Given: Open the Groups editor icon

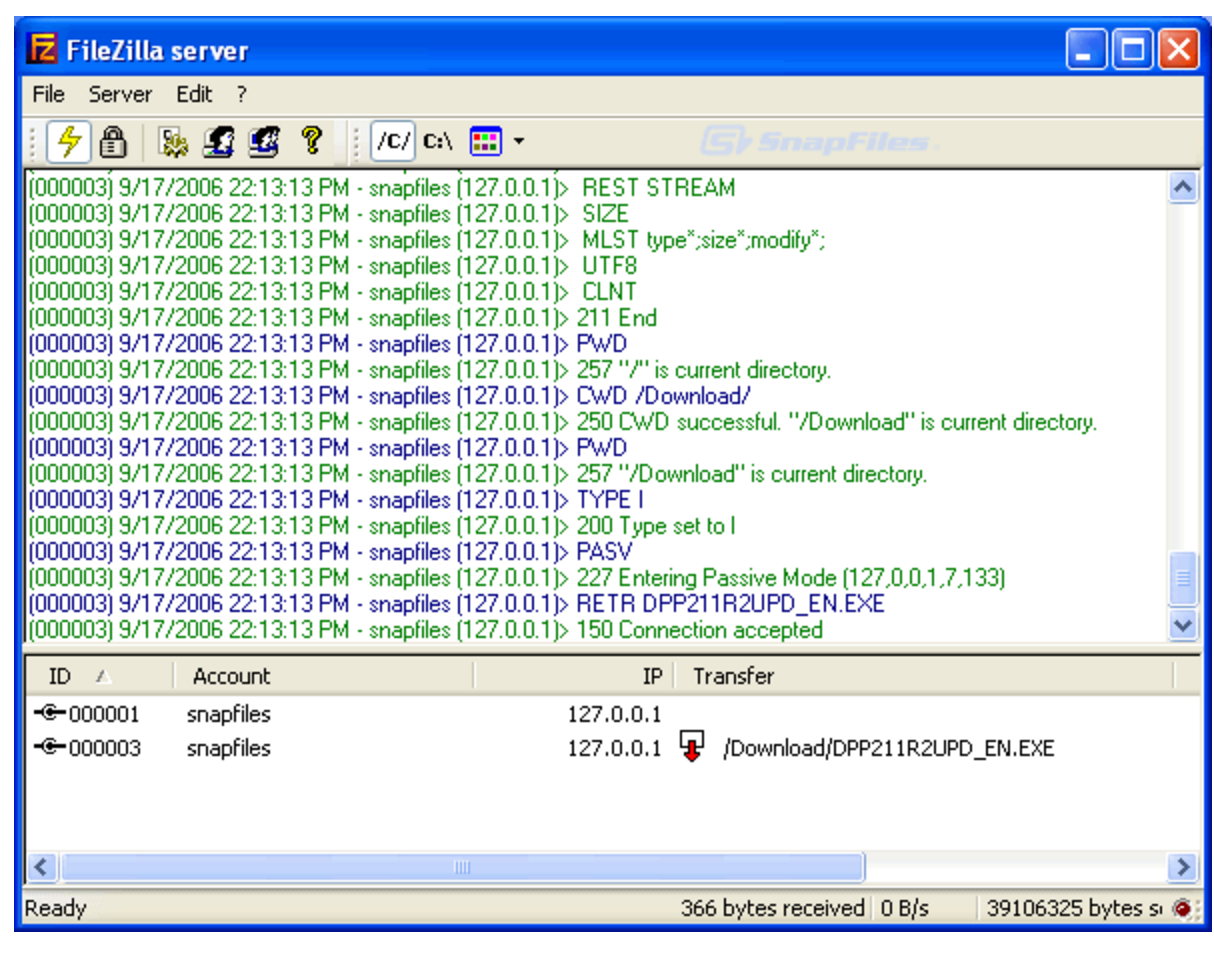Looking at the screenshot, I should click(x=264, y=142).
